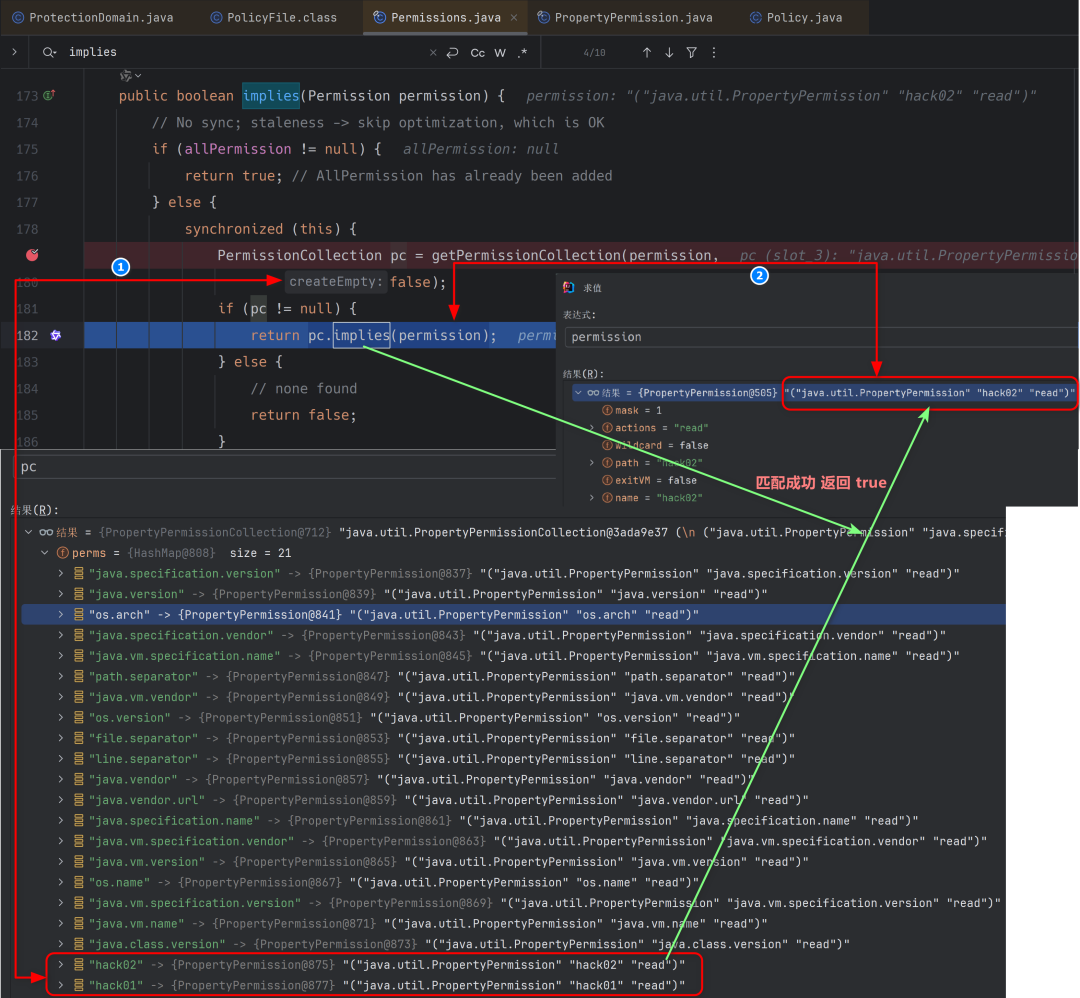Collapse the PropertyPermission@585 result node
This screenshot has width=1080, height=998.
tap(578, 393)
